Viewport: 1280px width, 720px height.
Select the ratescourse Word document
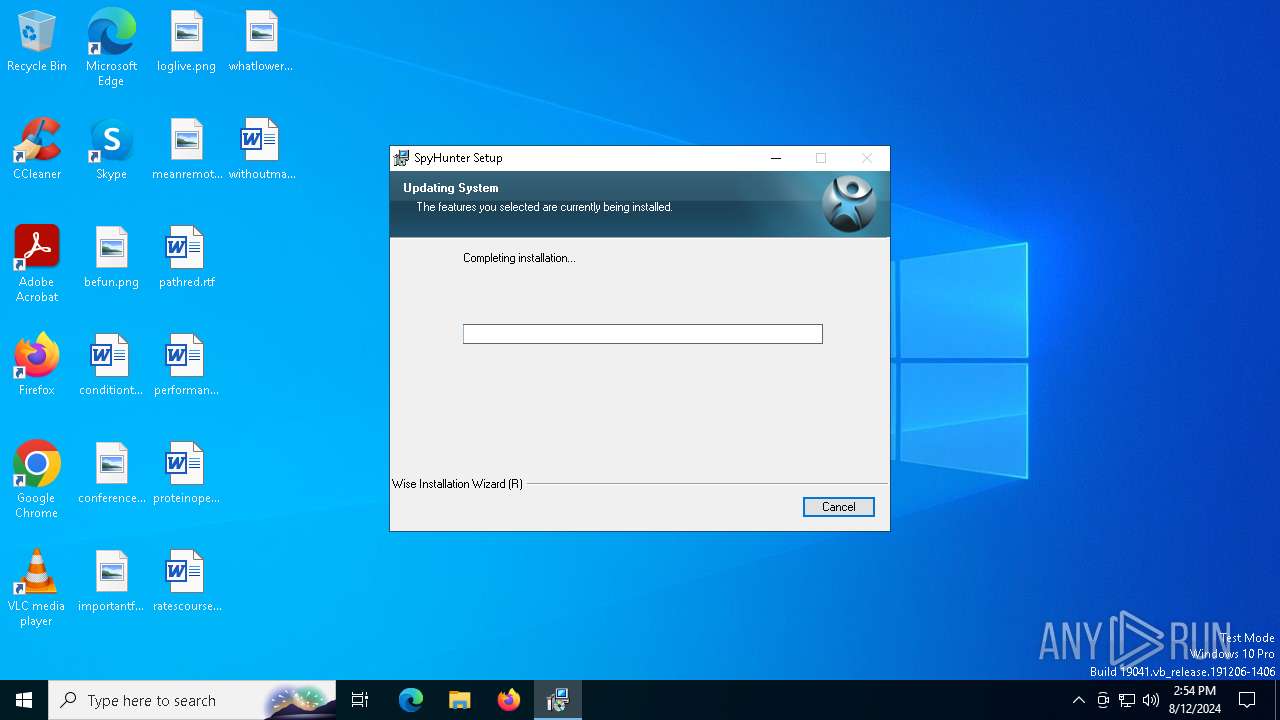(x=187, y=582)
